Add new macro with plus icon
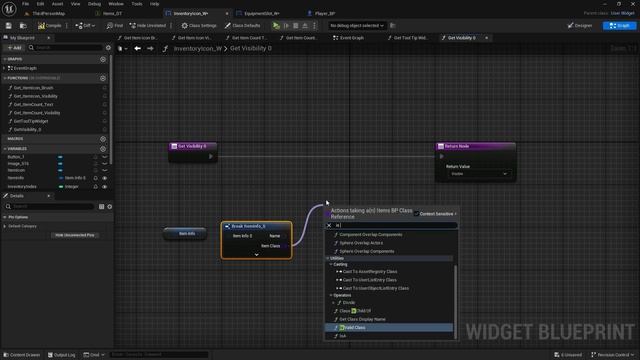Screen dimensions: 640x360 coord(103,139)
